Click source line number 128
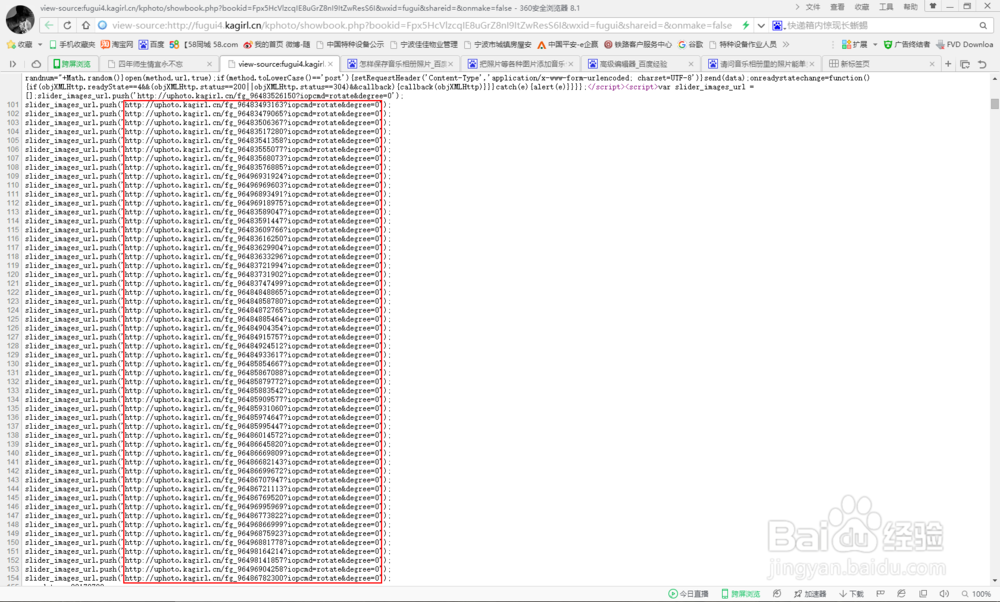1000x602 pixels. (13, 346)
